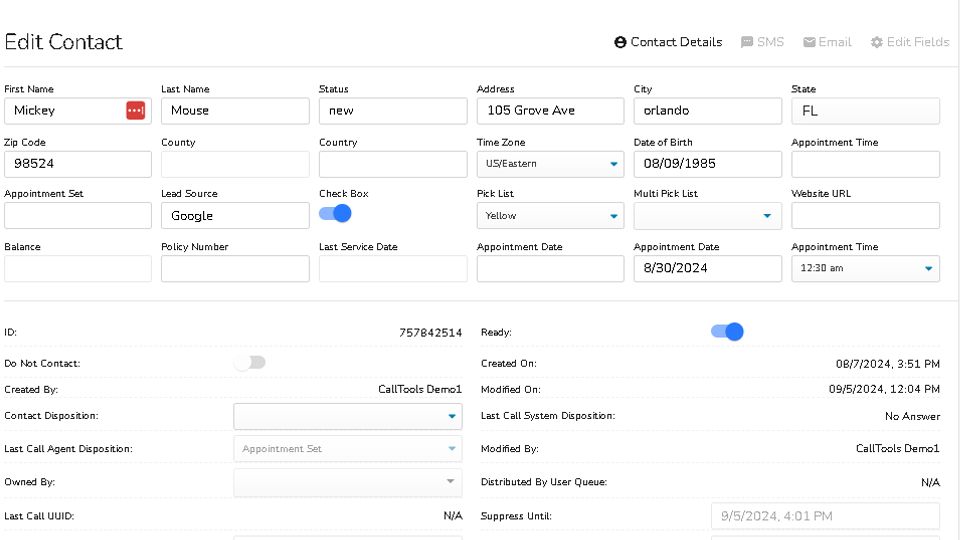Expand the Multi Pick List dropdown
This screenshot has height=540, width=960.
[x=707, y=216]
